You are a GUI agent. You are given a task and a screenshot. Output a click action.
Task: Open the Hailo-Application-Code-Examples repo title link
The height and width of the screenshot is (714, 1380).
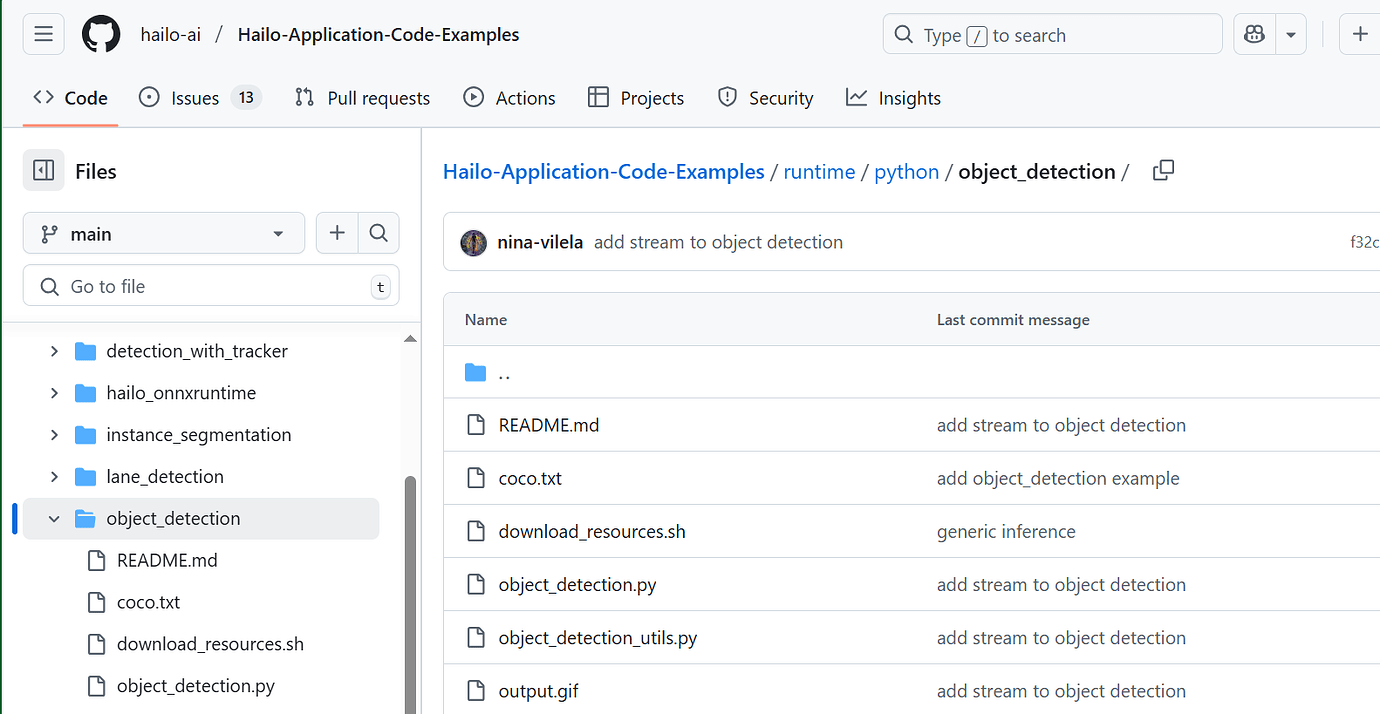(379, 35)
